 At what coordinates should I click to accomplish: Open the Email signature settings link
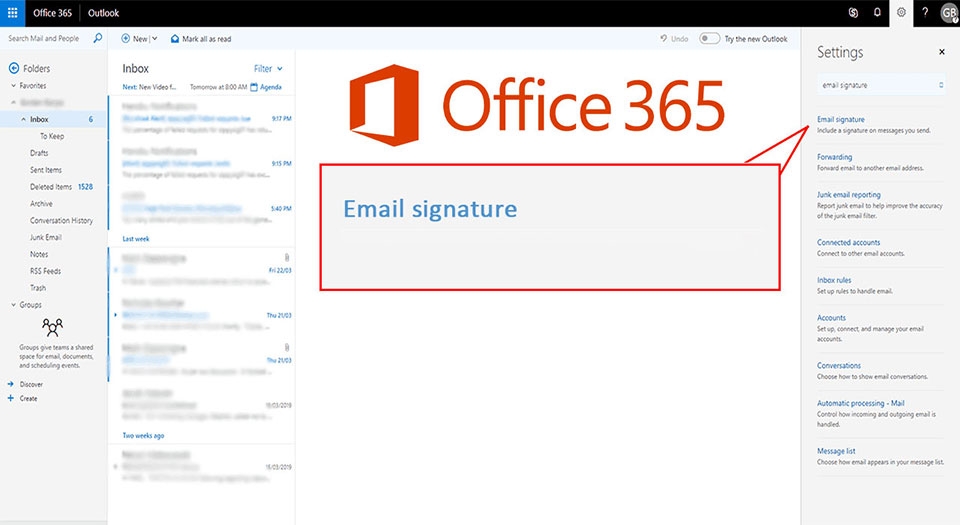[x=840, y=119]
